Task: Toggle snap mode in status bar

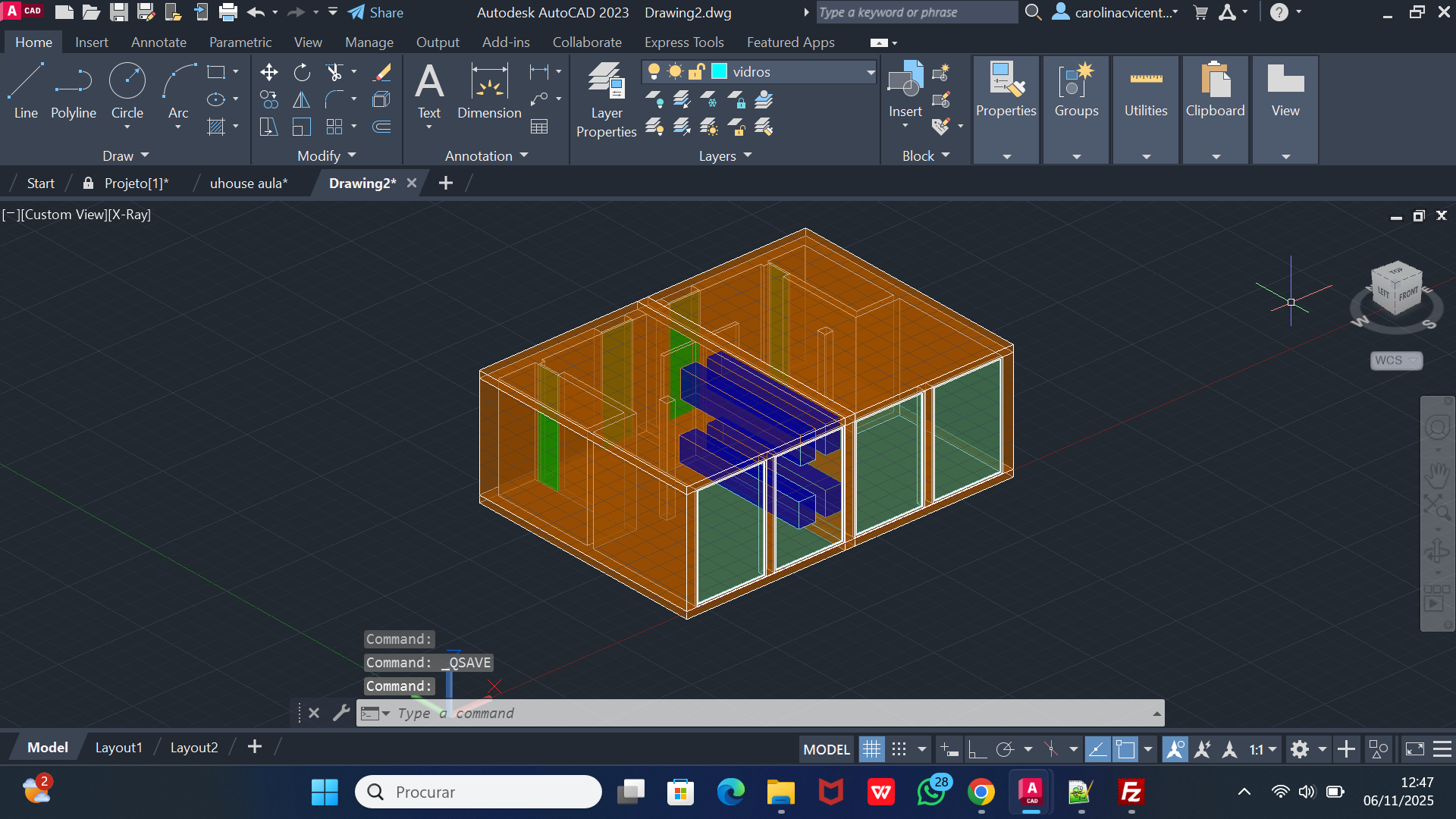Action: (x=899, y=749)
